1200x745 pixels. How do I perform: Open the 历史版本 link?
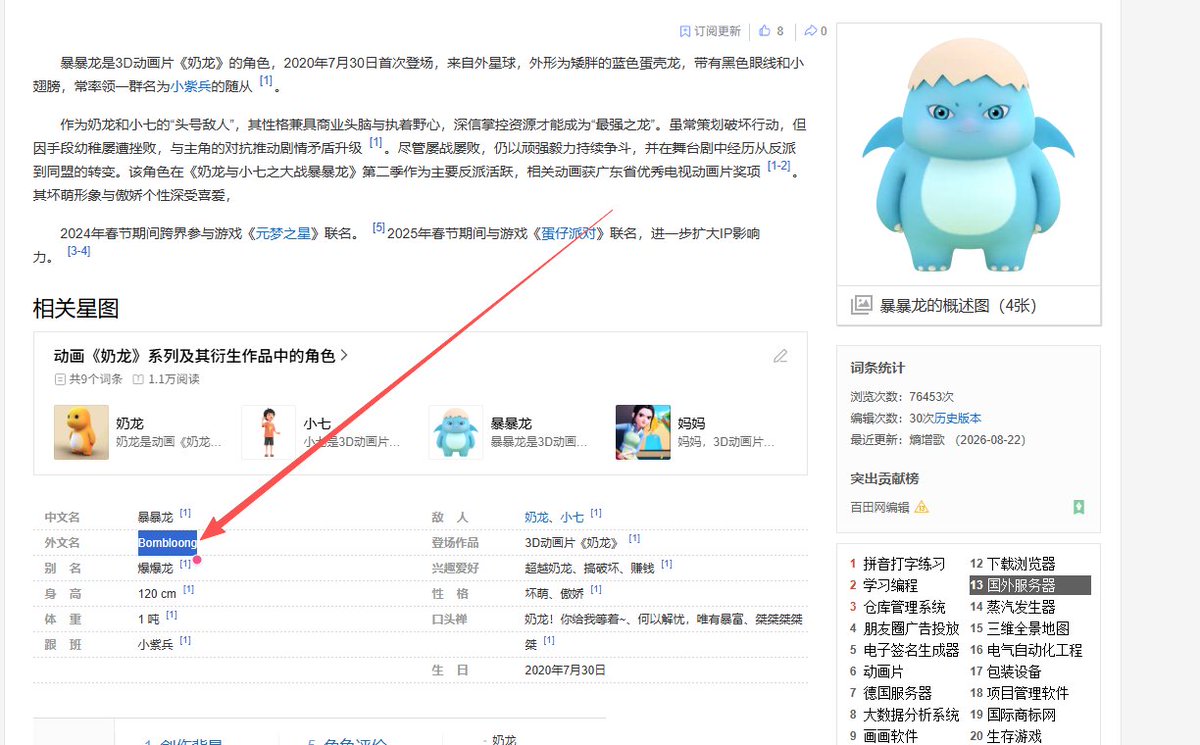click(x=958, y=418)
